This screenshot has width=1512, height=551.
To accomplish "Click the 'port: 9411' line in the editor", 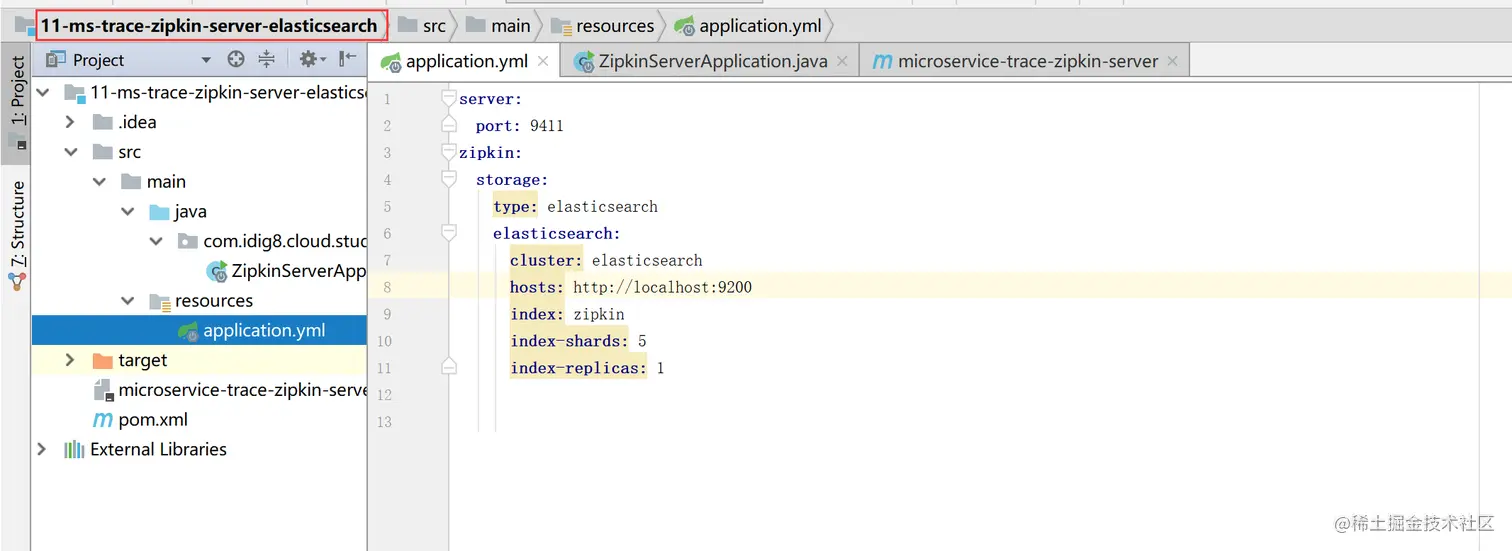I will point(520,126).
